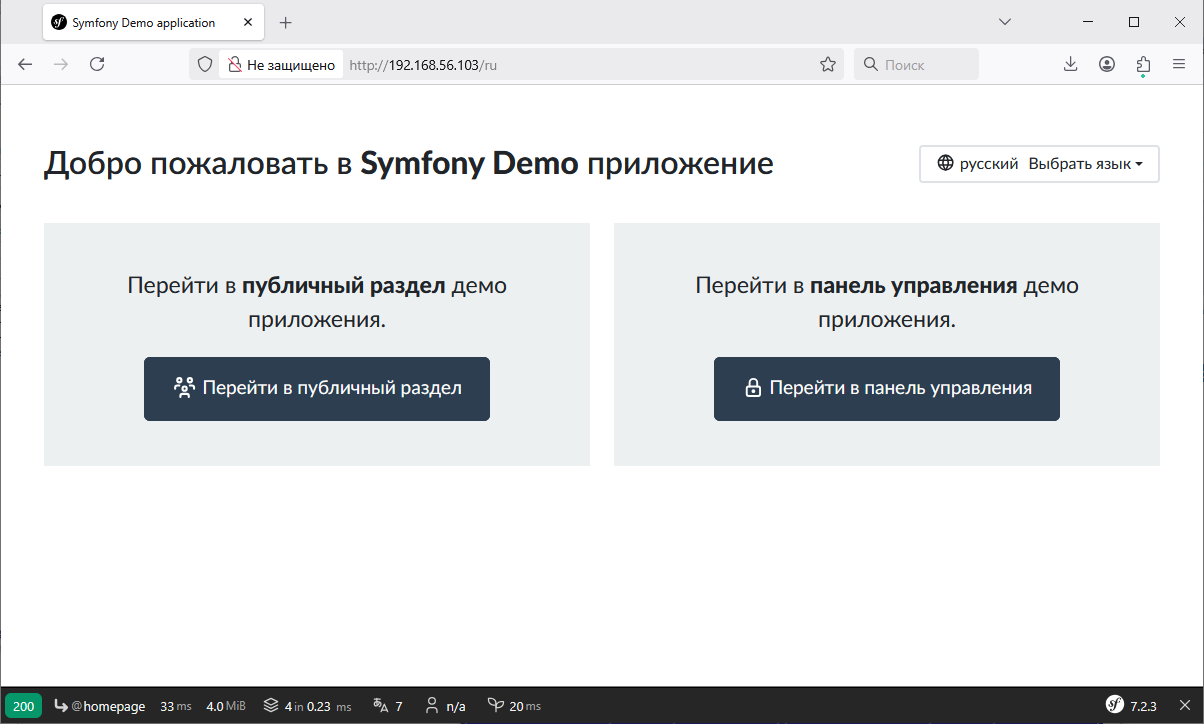
Task: Open the cache panel showing 4 in 0.23 ms
Action: tap(307, 706)
